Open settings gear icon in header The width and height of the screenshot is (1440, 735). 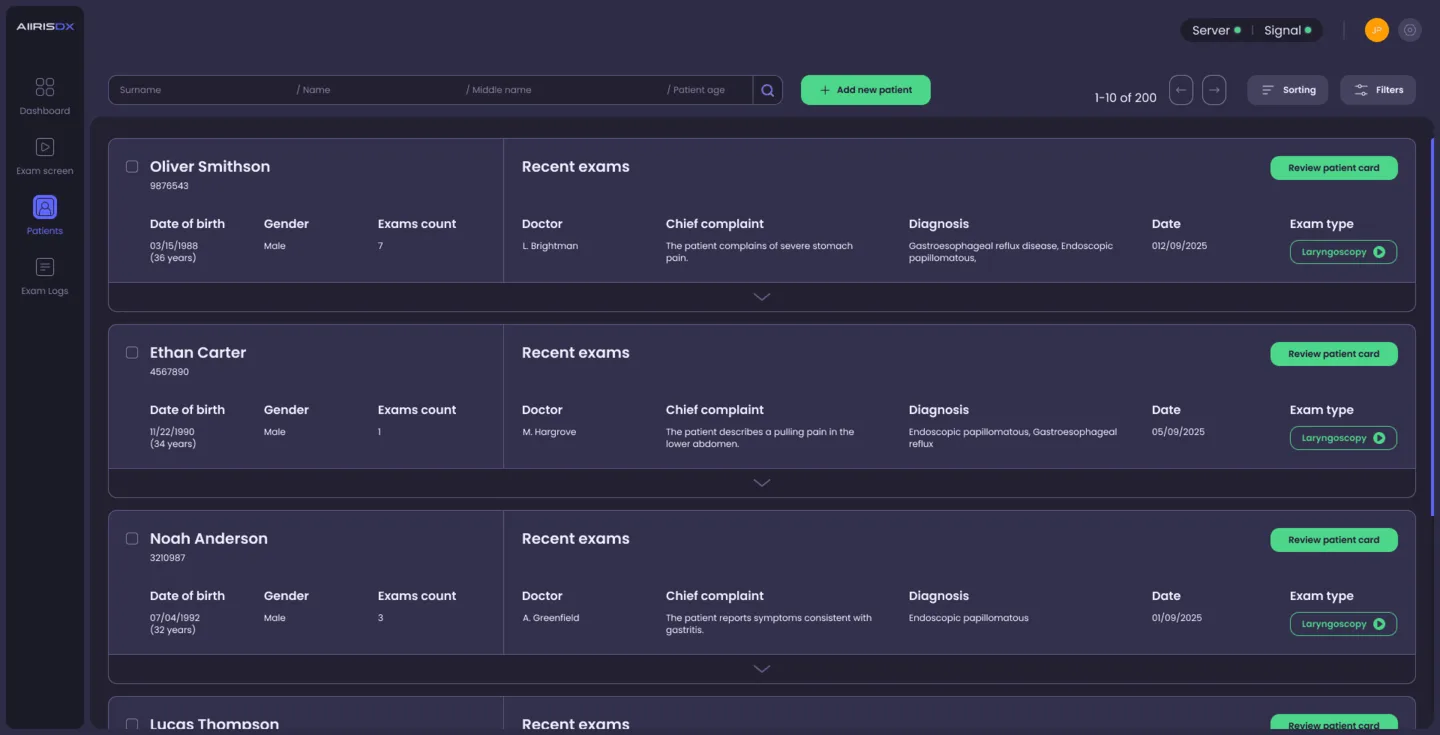click(x=1410, y=30)
